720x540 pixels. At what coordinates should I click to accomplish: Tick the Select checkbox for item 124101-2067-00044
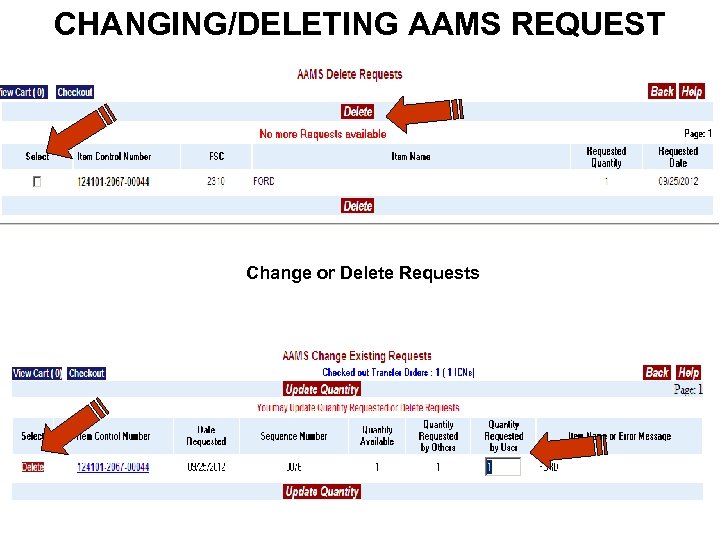coord(37,181)
